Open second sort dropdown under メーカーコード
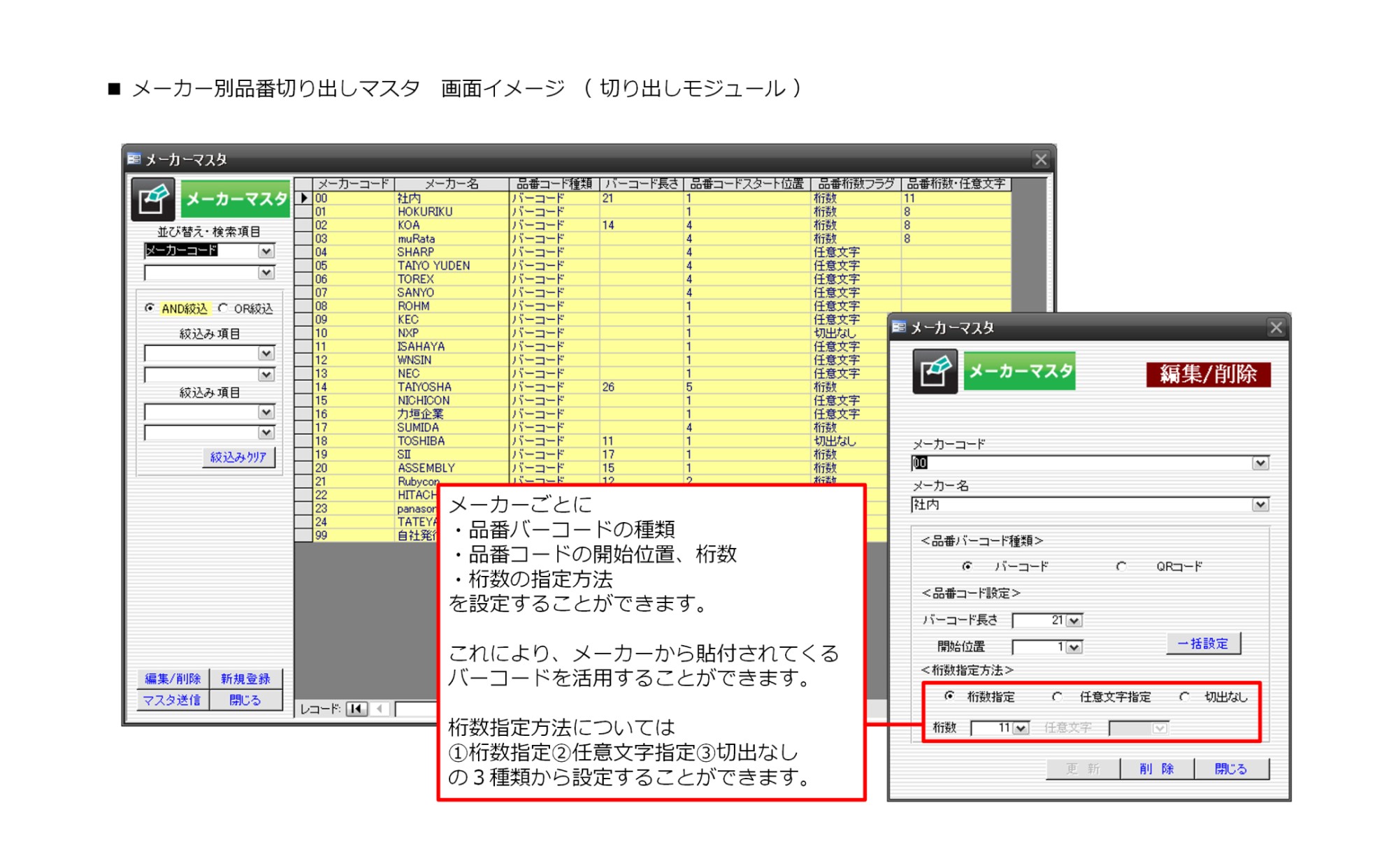 [266, 273]
